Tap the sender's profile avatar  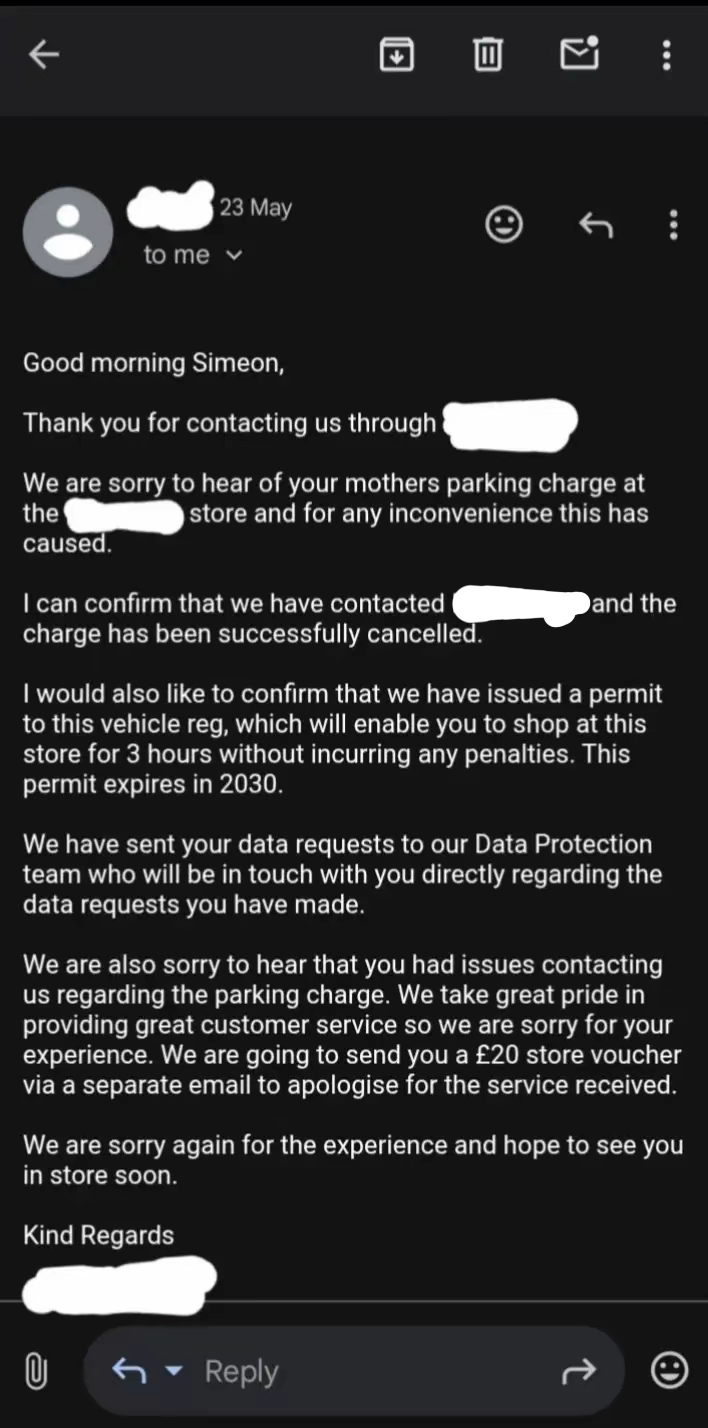[68, 232]
